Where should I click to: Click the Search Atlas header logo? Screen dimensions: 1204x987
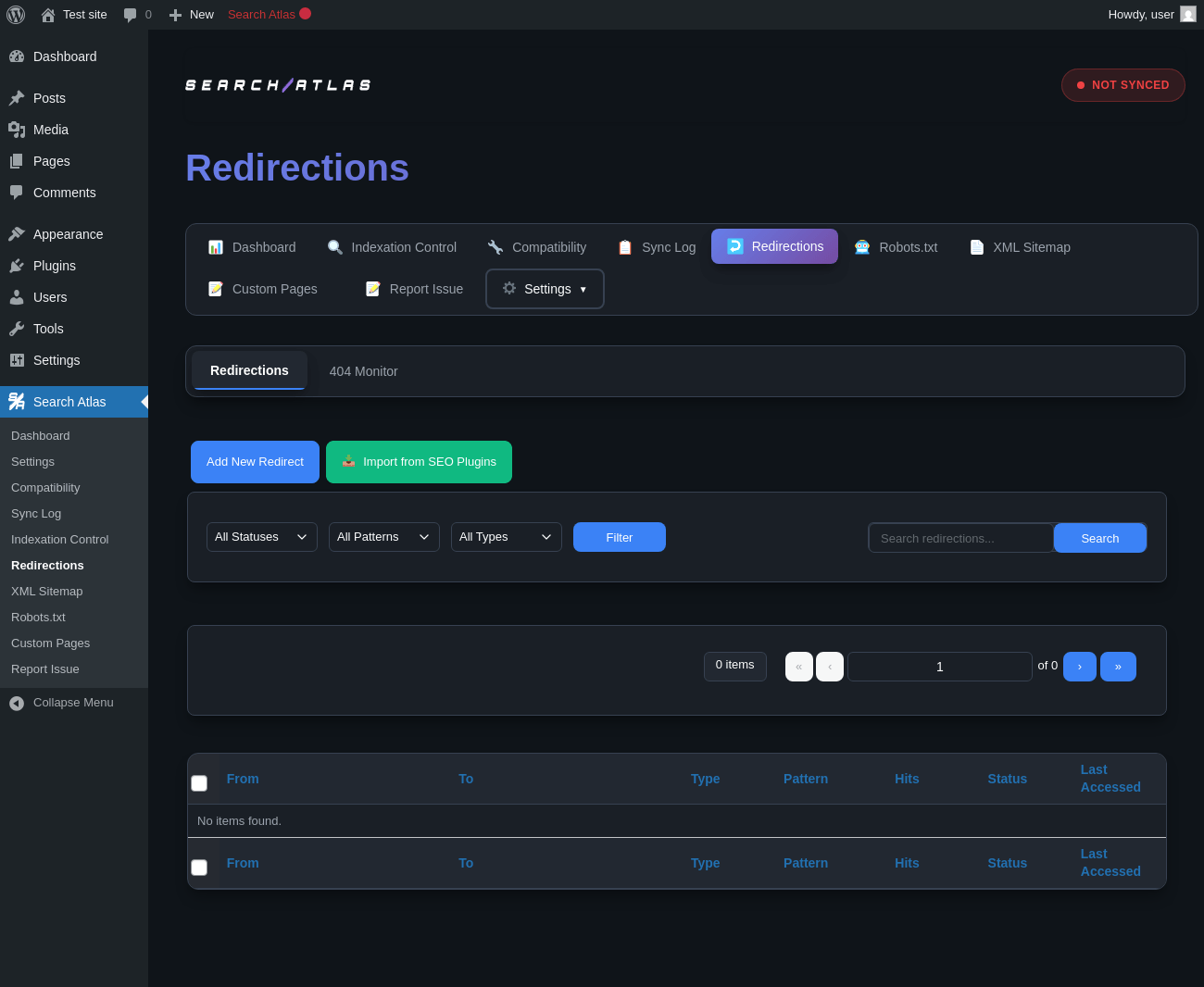[278, 85]
